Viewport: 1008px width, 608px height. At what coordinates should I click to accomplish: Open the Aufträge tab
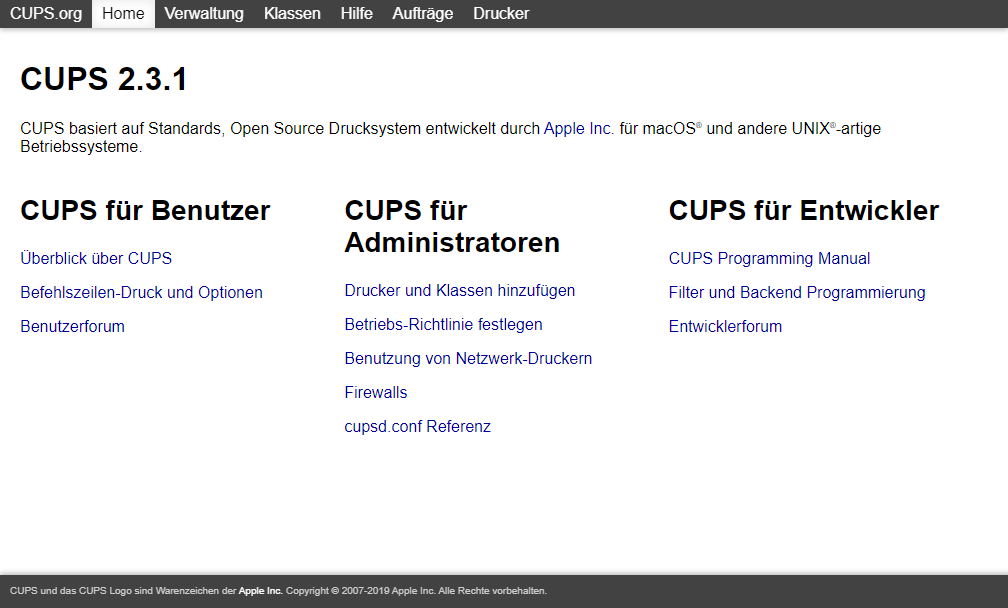pos(422,14)
